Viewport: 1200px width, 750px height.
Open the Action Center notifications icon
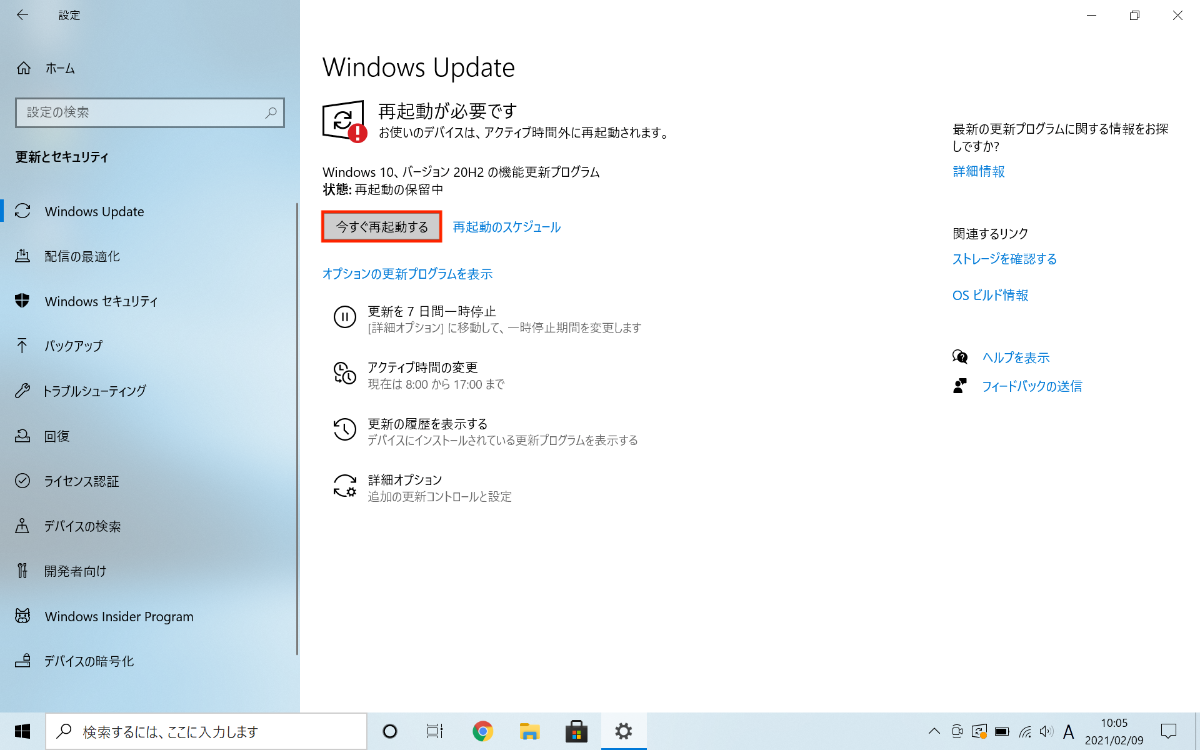coord(1167,731)
